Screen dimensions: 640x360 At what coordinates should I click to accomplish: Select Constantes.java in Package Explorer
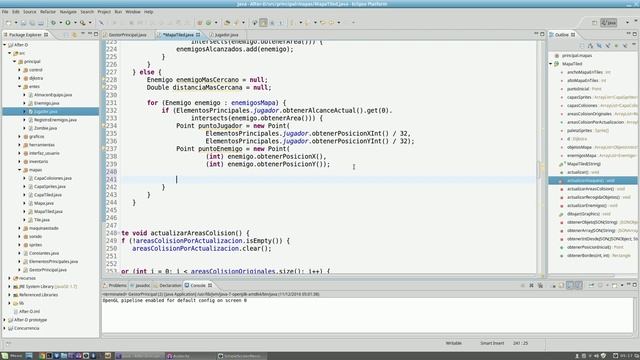click(44, 253)
